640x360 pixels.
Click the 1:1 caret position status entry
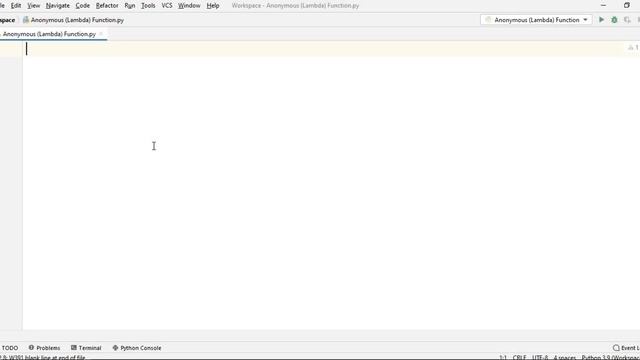coord(503,357)
